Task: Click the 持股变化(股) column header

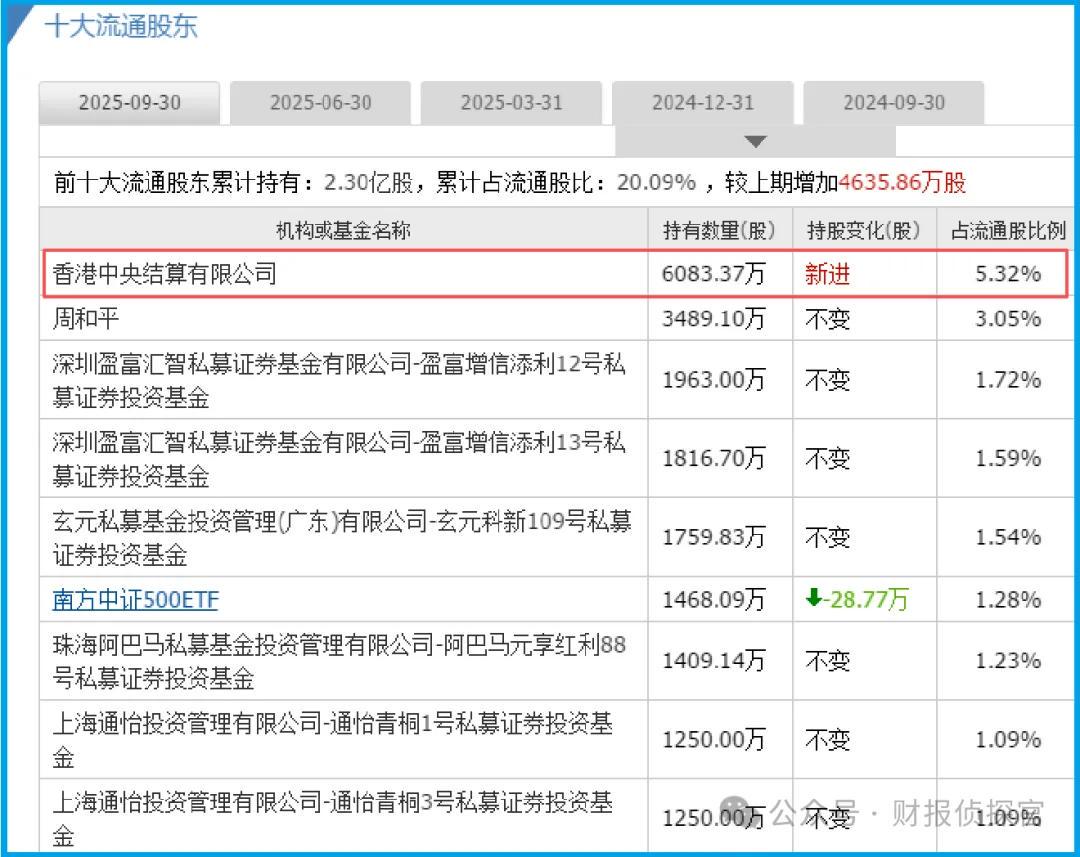Action: coord(863,231)
